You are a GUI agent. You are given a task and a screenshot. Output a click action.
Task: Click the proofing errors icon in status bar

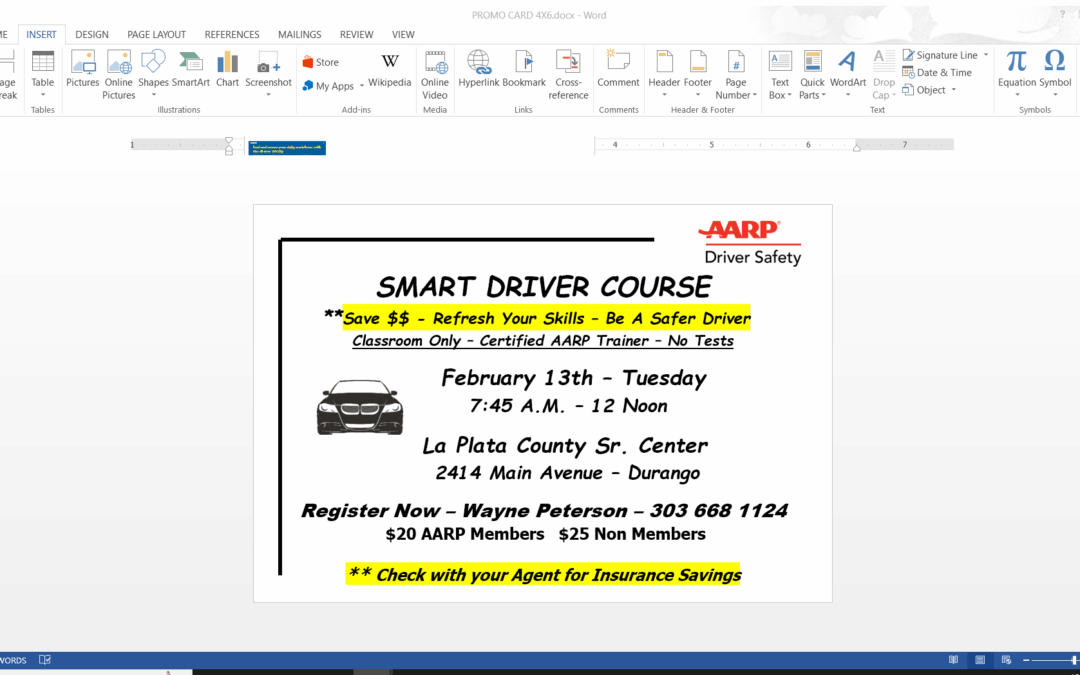[x=45, y=660]
